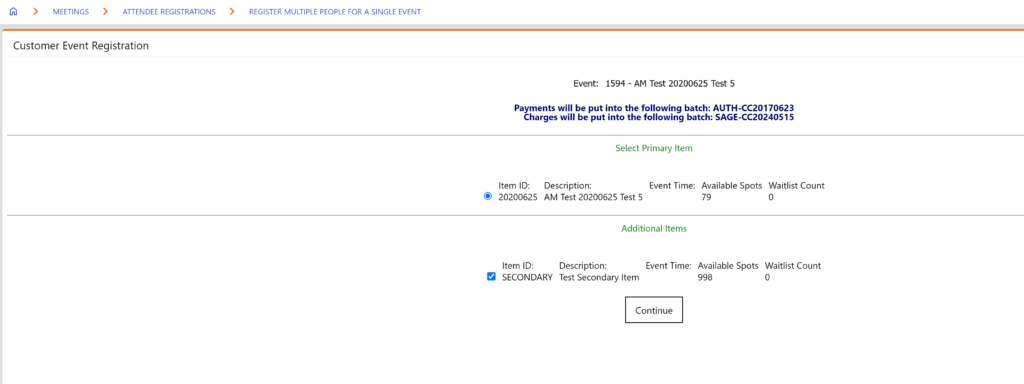
Task: Select the primary item 20200625 radio button
Action: point(488,196)
